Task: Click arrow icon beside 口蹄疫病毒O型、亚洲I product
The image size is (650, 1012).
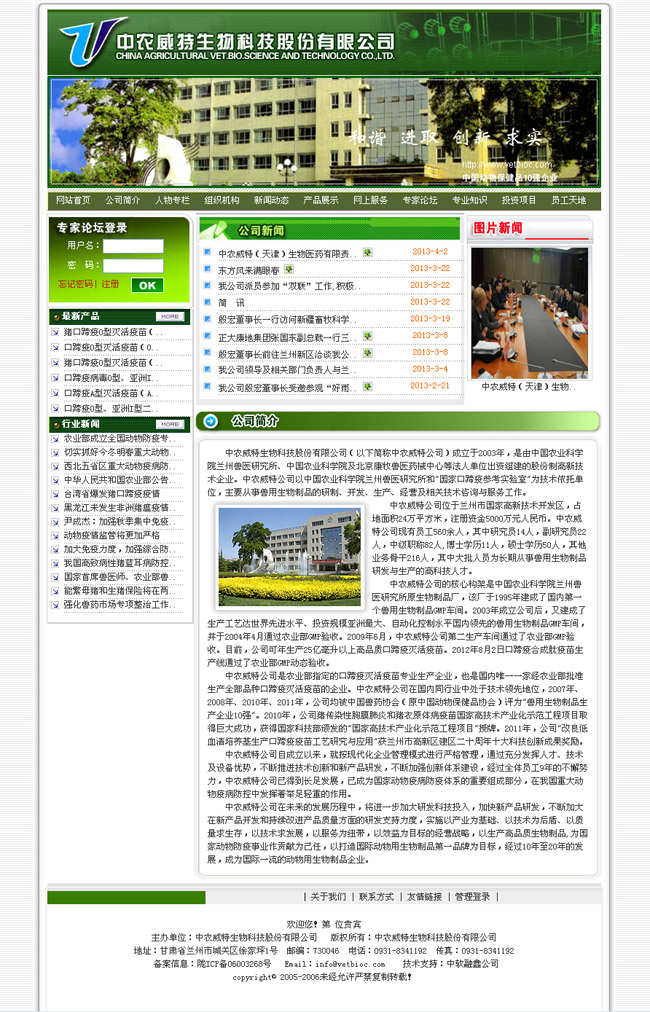Action: pos(56,378)
